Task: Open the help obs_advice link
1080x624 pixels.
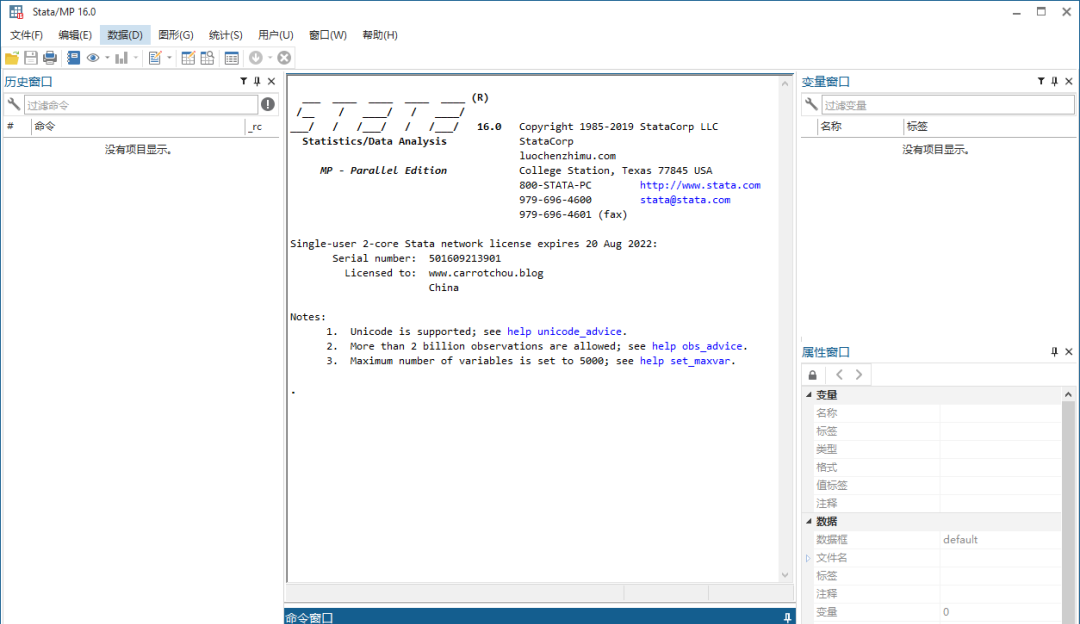Action: pos(697,346)
